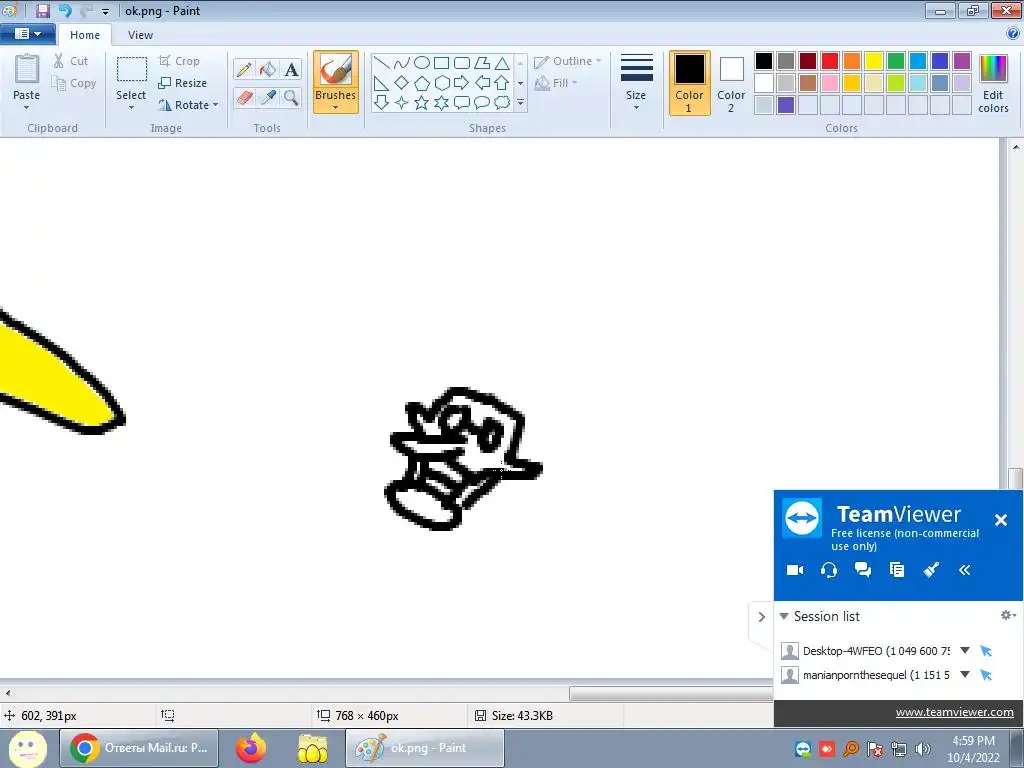Click the Resize button
Viewport: 1024px width, 768px height.
click(x=183, y=83)
